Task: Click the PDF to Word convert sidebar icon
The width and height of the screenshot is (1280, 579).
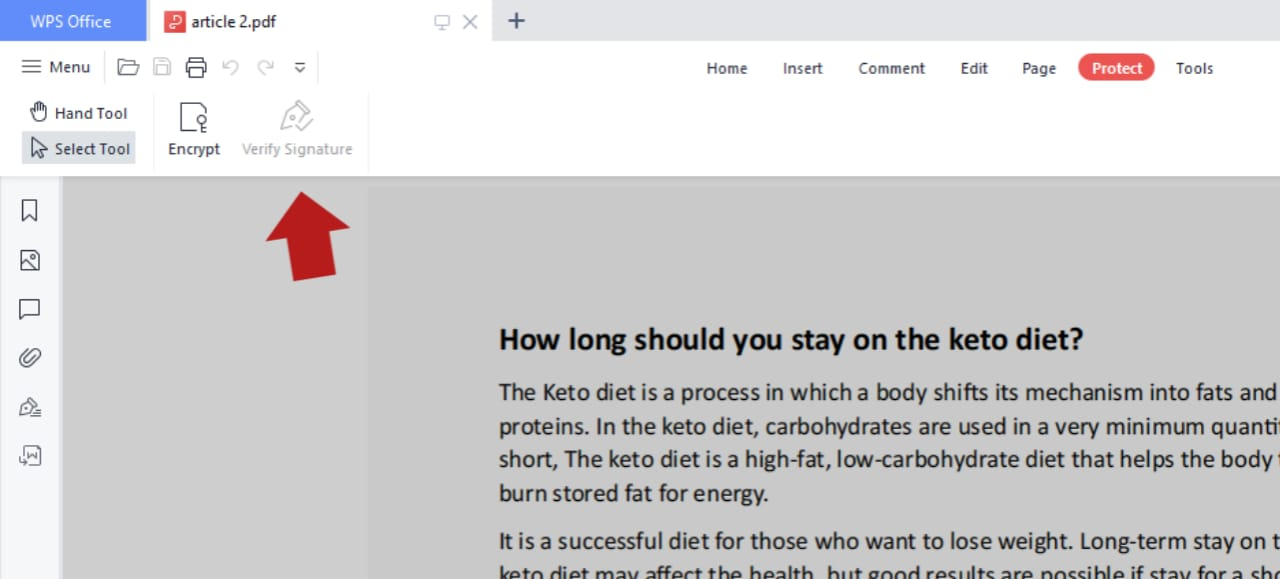Action: tap(29, 456)
